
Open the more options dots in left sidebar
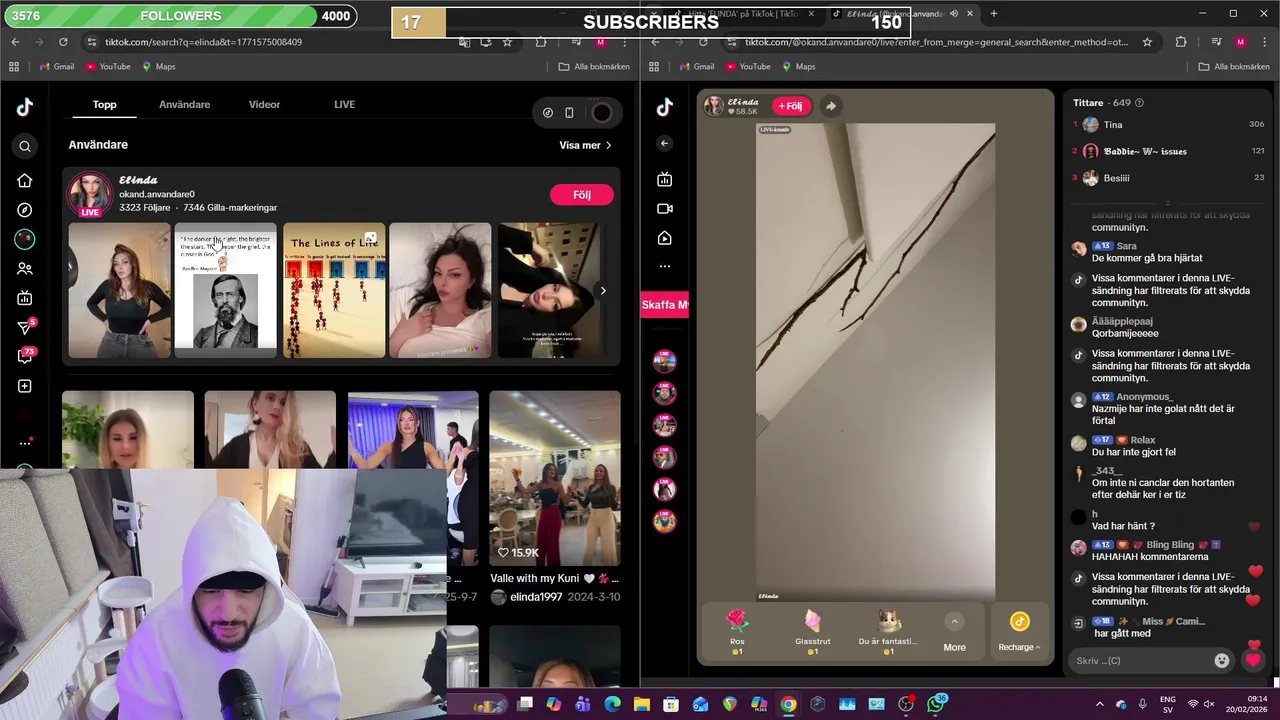25,443
